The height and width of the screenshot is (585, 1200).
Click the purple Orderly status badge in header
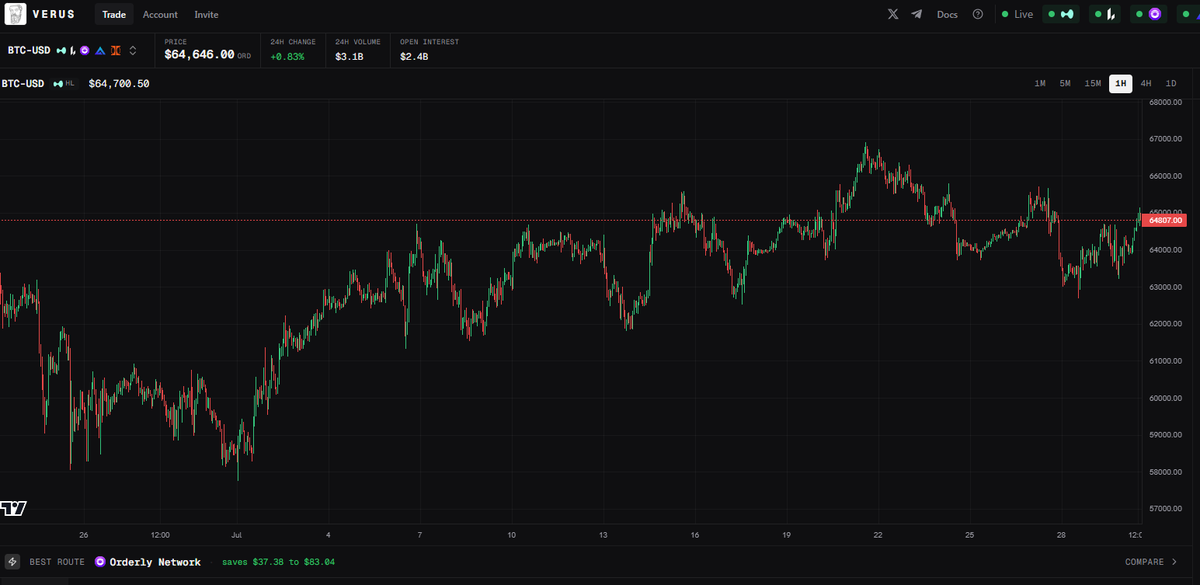[1149, 15]
